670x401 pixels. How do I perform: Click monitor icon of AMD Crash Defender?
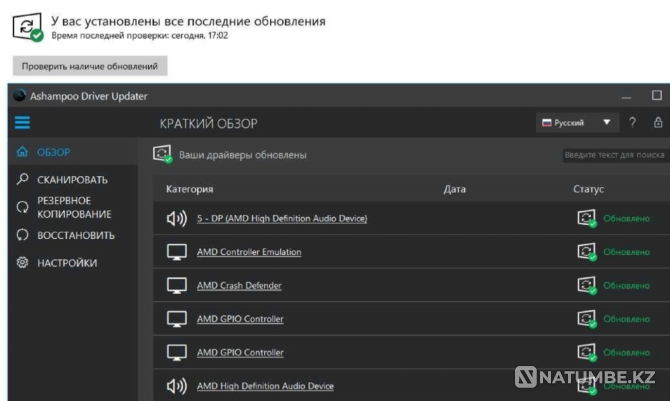click(x=176, y=285)
